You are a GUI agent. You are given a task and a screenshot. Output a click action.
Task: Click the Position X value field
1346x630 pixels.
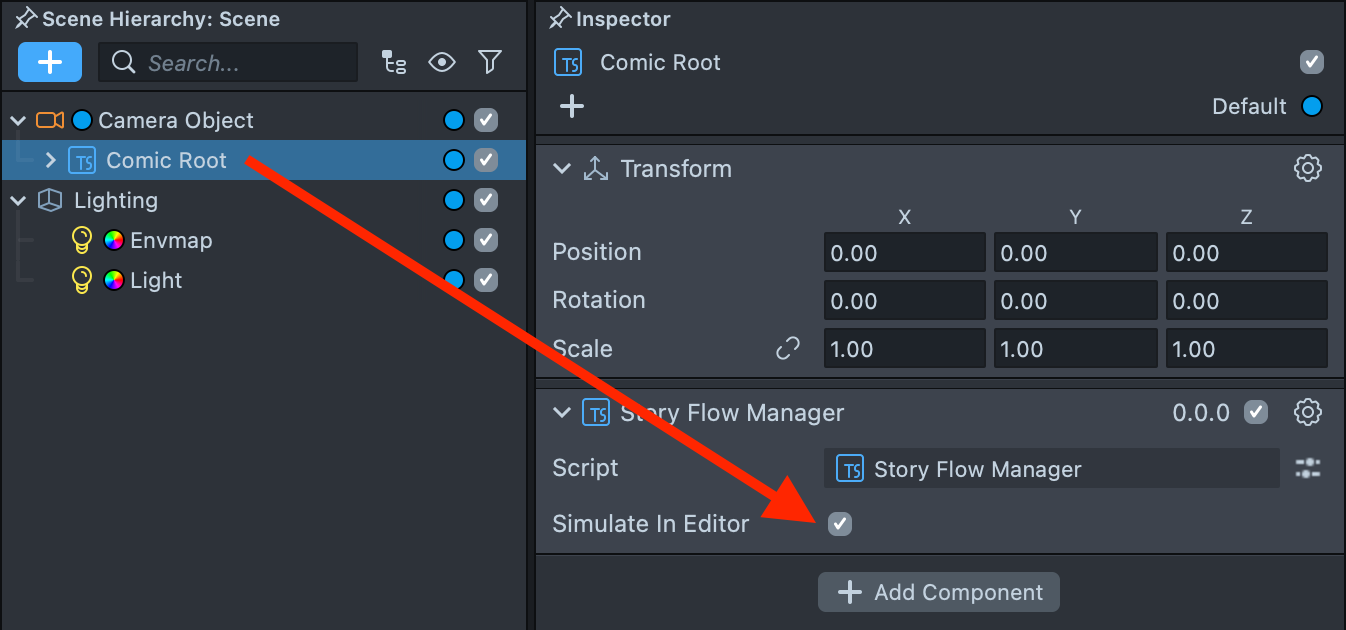(x=904, y=253)
